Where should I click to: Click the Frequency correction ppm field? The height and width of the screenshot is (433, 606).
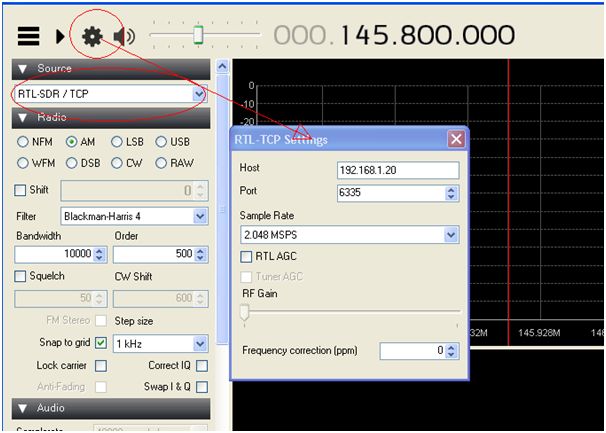coord(413,351)
